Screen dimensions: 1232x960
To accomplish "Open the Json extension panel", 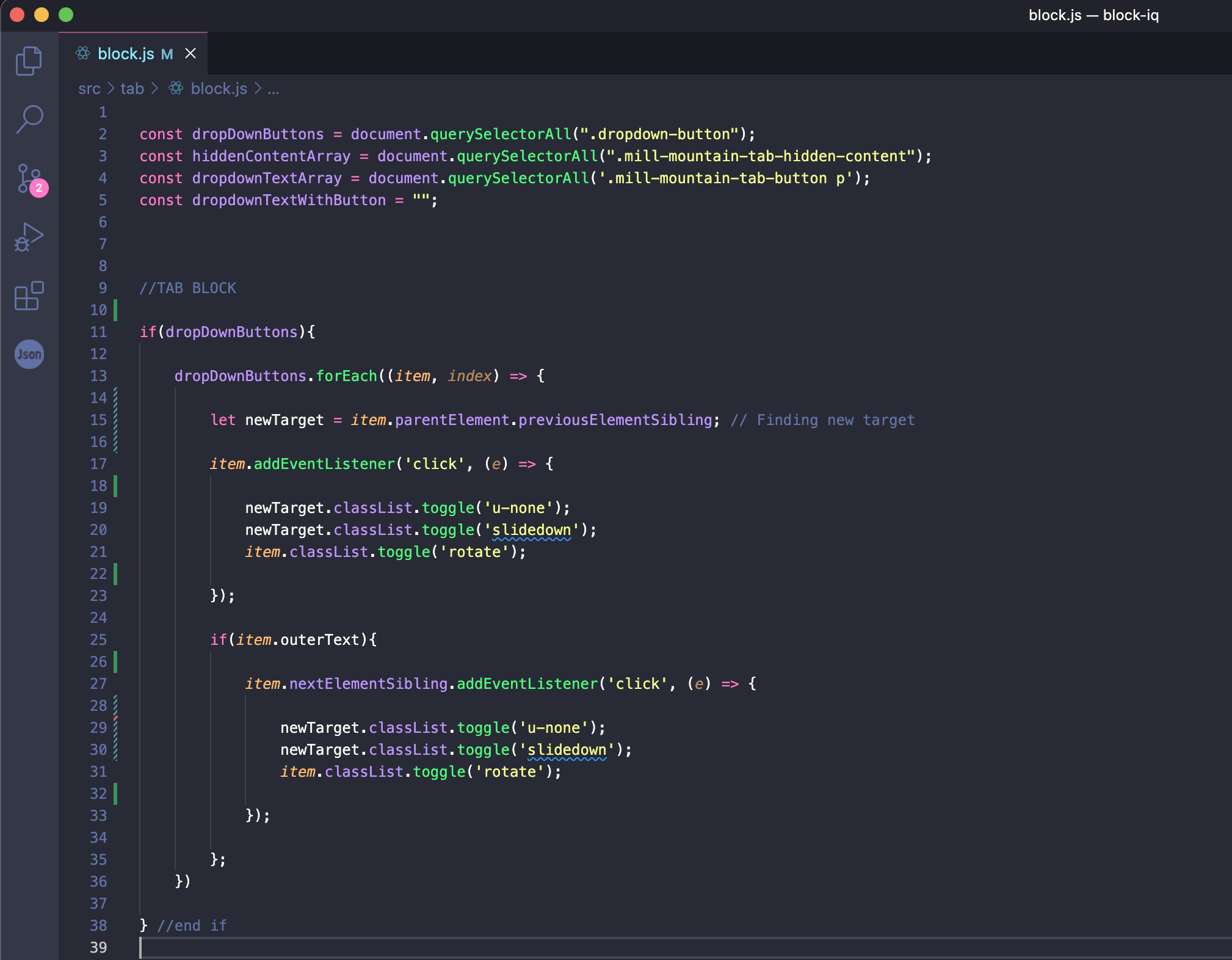I will (x=29, y=354).
